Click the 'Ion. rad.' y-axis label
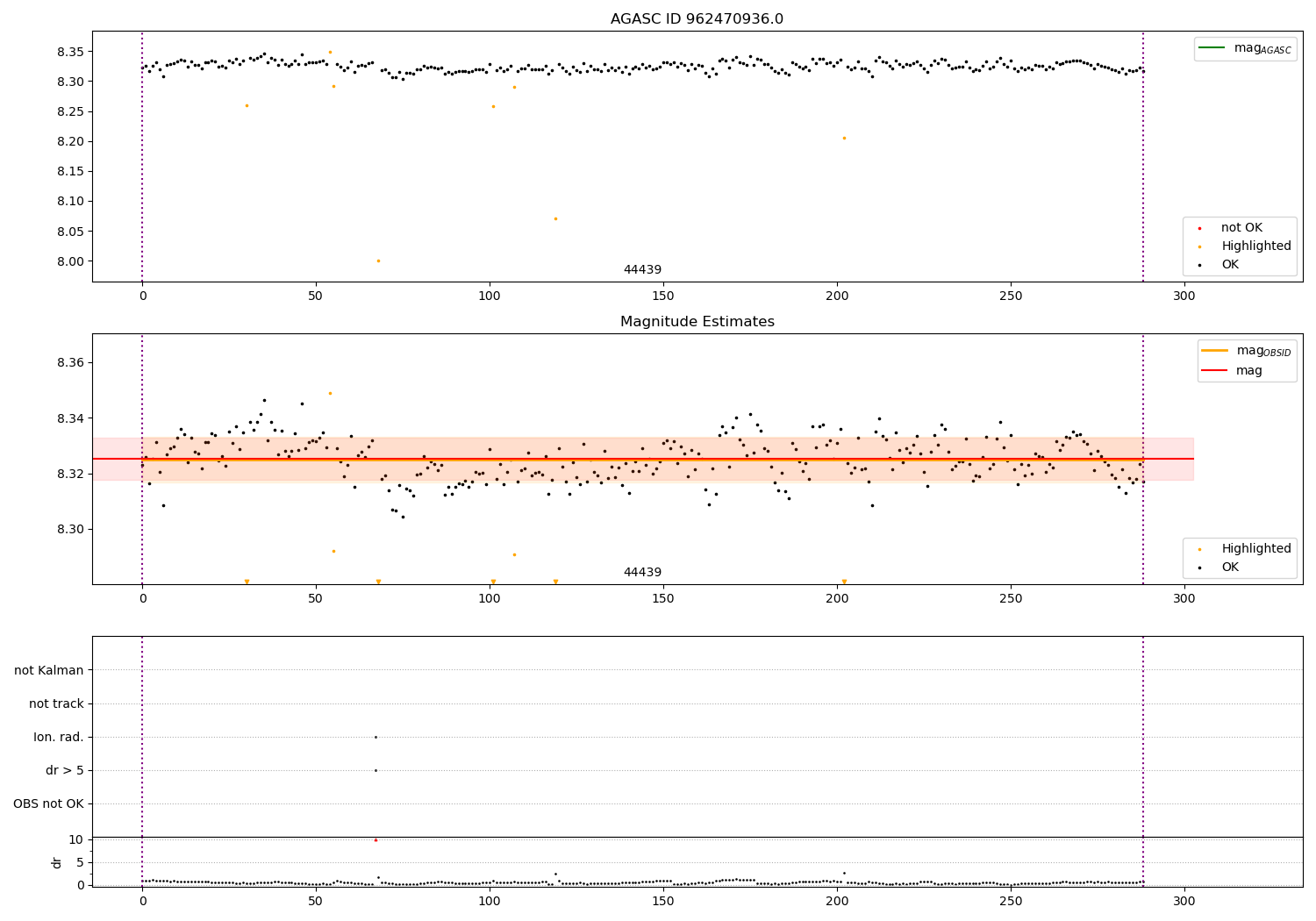This screenshot has height=921, width=1316. (x=59, y=738)
